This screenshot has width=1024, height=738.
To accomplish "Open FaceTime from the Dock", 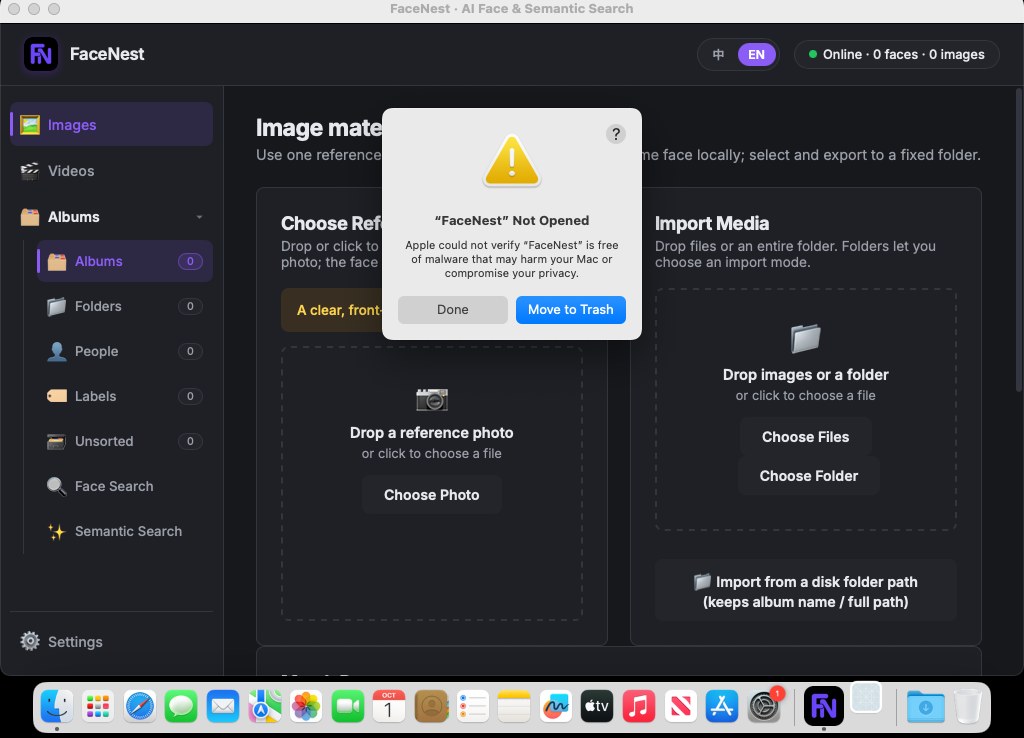I will [347, 706].
